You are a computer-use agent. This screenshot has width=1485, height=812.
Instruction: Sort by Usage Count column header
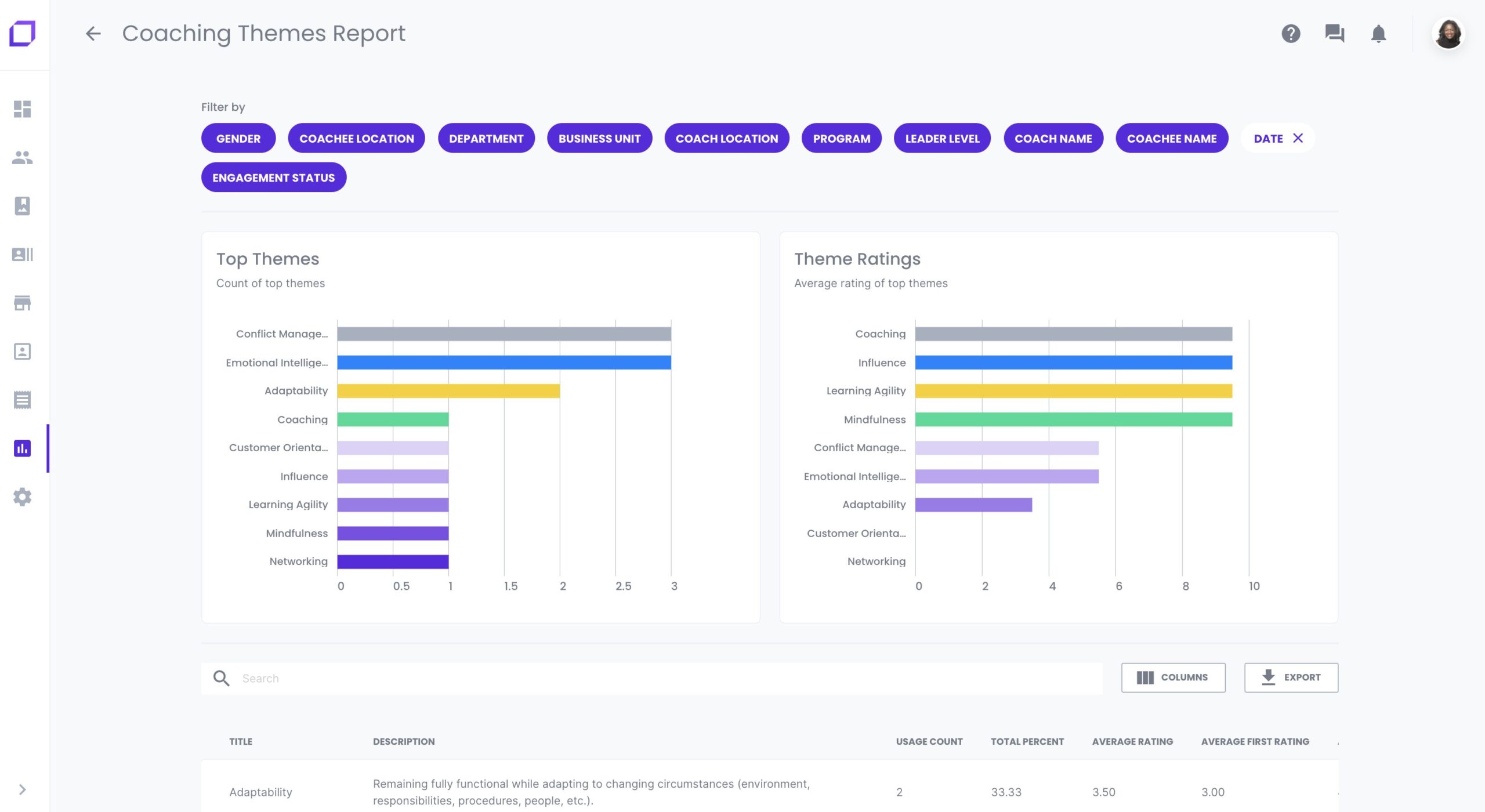click(x=929, y=741)
